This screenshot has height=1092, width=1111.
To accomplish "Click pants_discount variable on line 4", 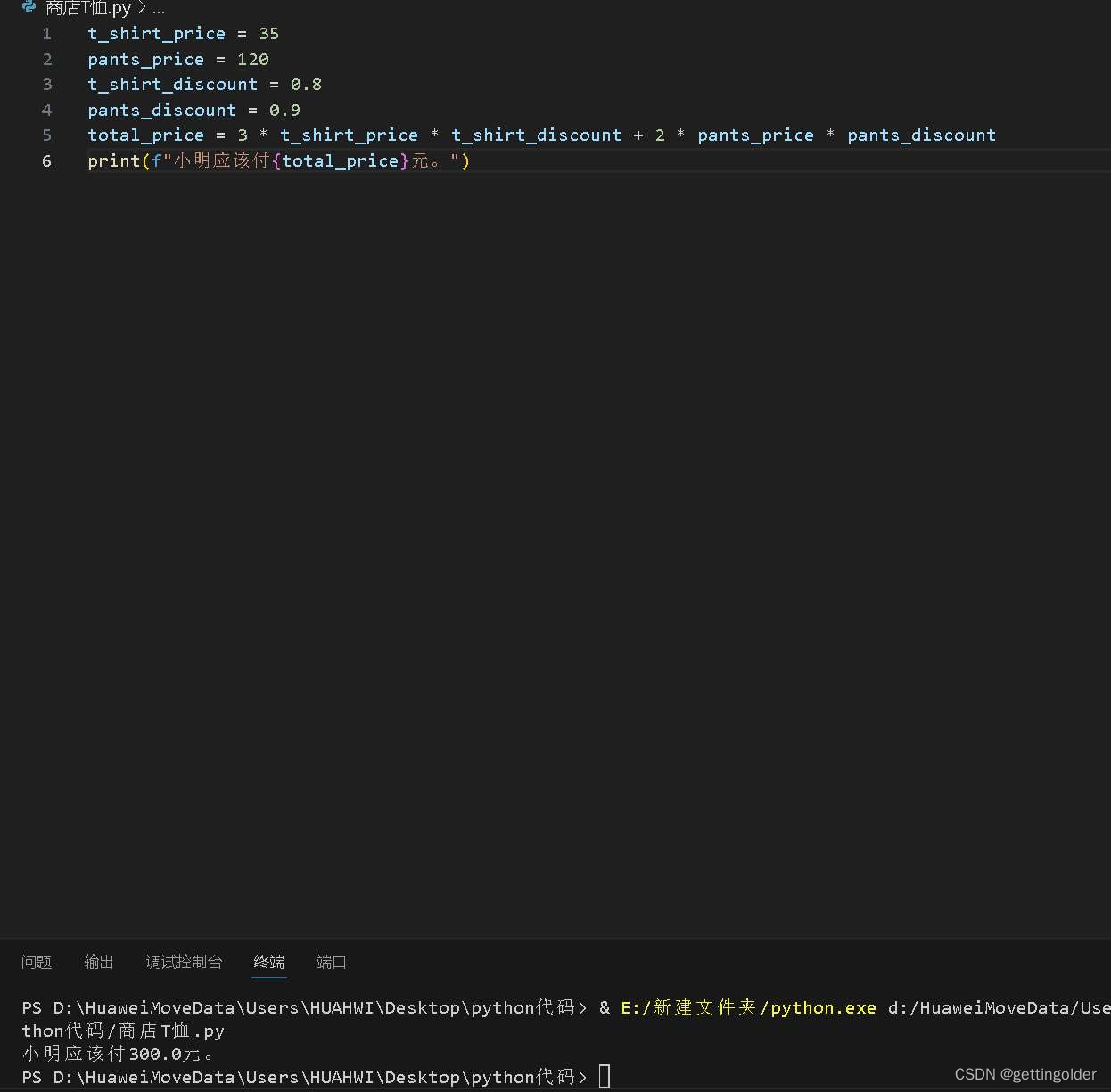I will (162, 111).
